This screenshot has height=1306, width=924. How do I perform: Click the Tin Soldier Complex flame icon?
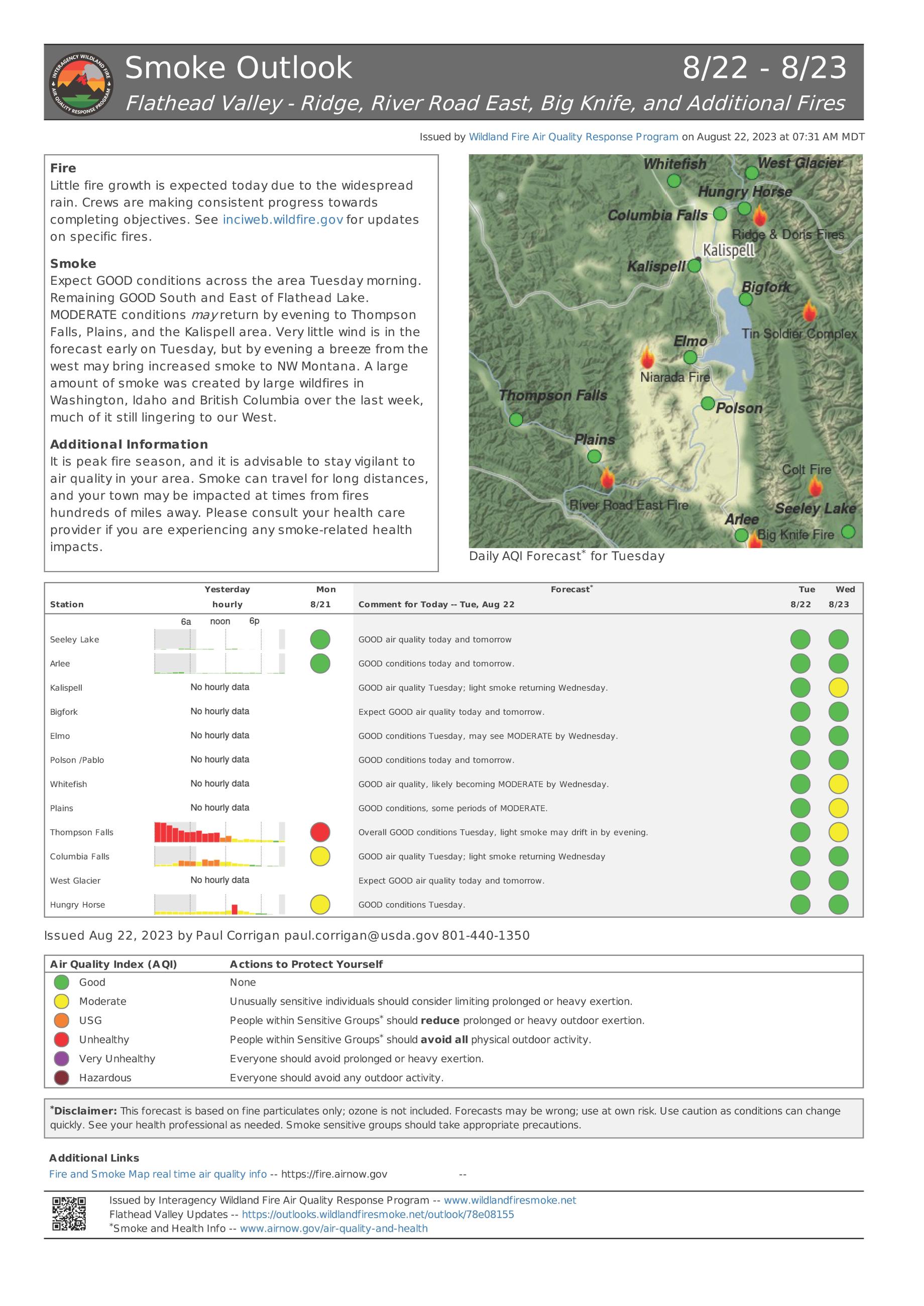pos(808,311)
